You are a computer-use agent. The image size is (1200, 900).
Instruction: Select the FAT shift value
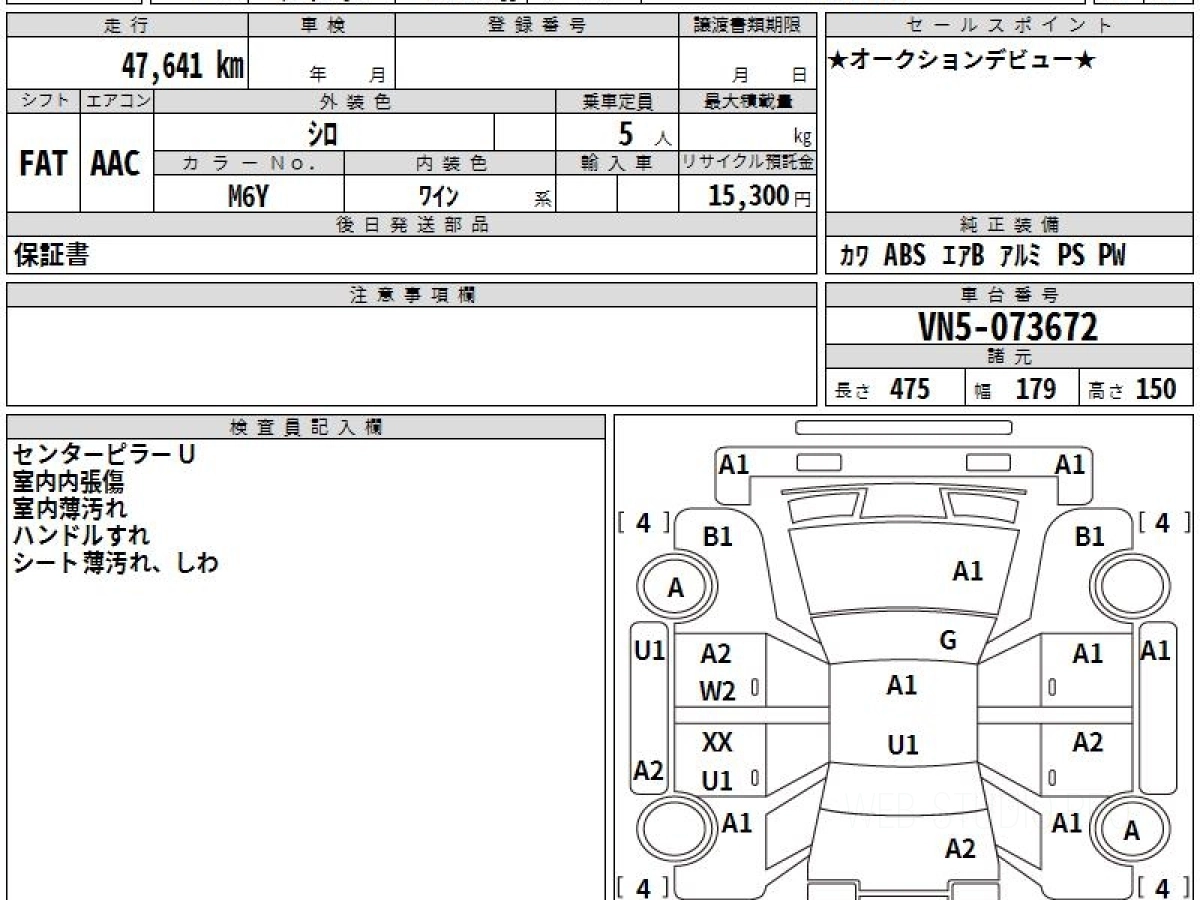coord(43,164)
